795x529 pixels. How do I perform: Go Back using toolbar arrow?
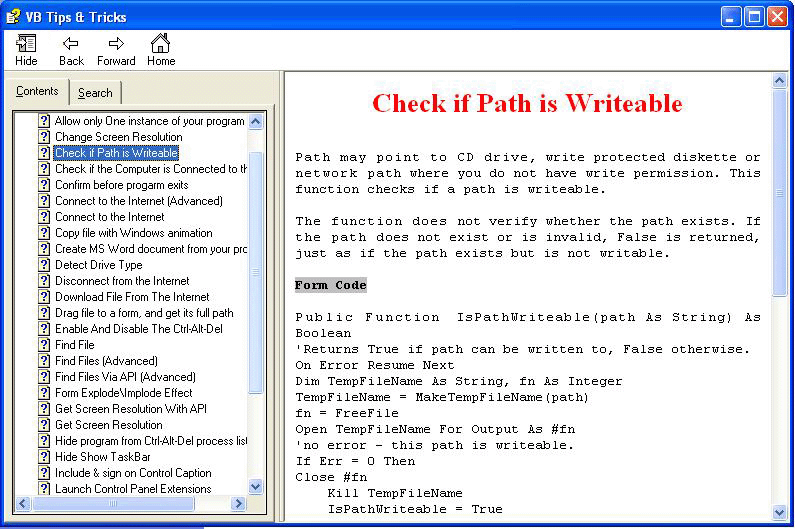pyautogui.click(x=71, y=43)
